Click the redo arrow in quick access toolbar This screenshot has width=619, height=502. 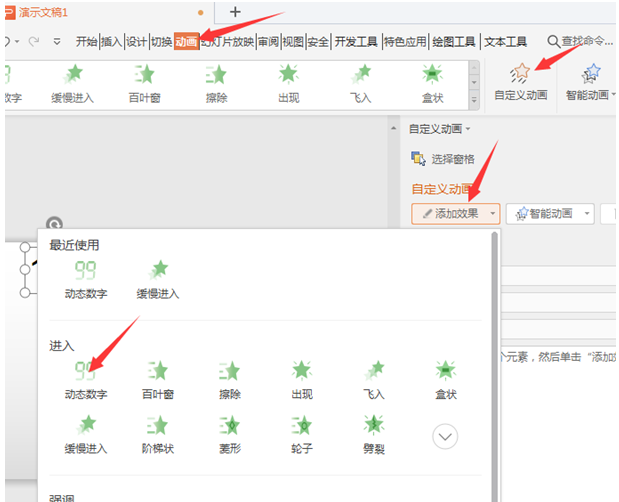click(34, 41)
